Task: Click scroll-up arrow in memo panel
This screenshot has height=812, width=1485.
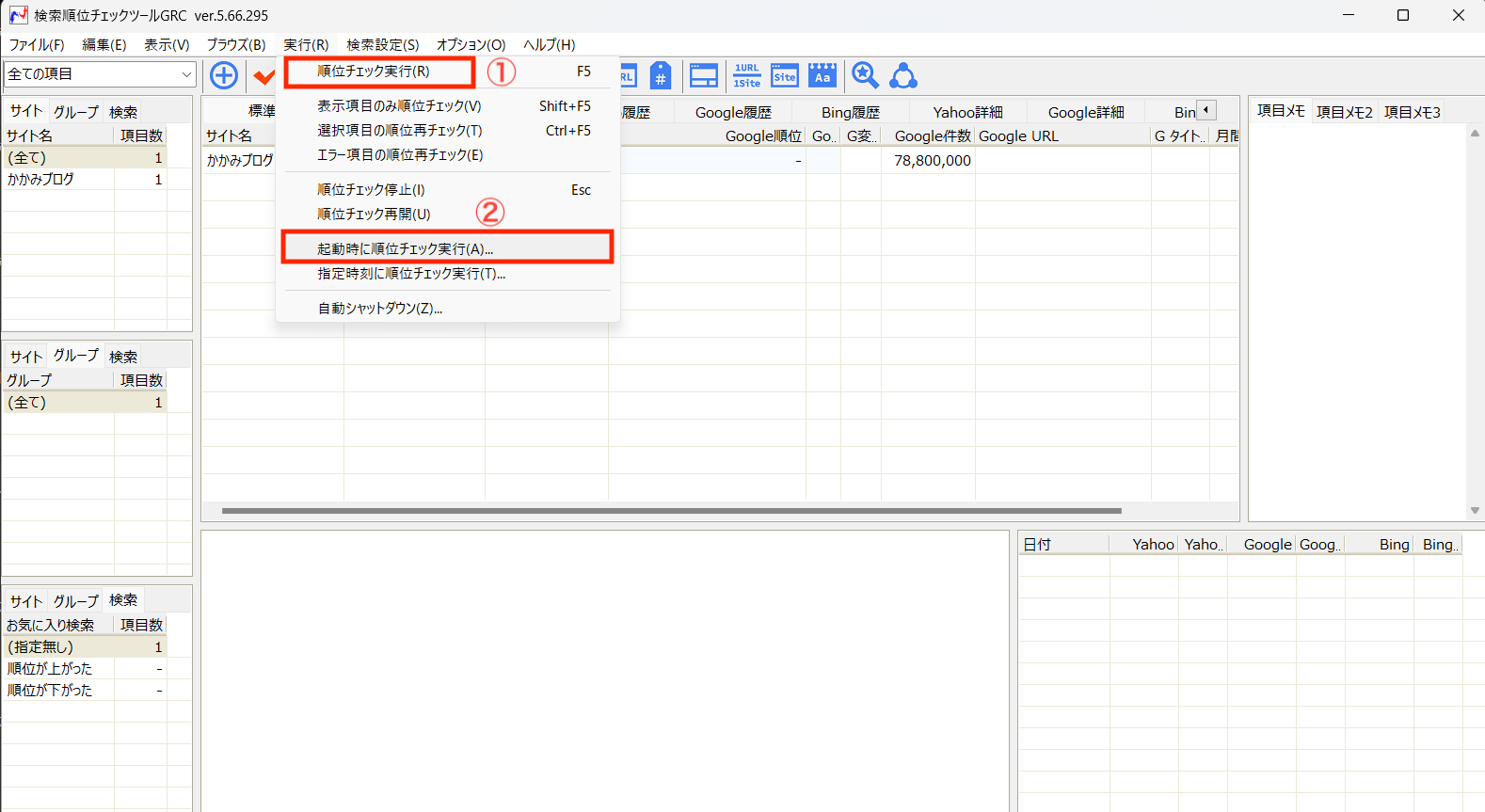Action: (x=1475, y=133)
